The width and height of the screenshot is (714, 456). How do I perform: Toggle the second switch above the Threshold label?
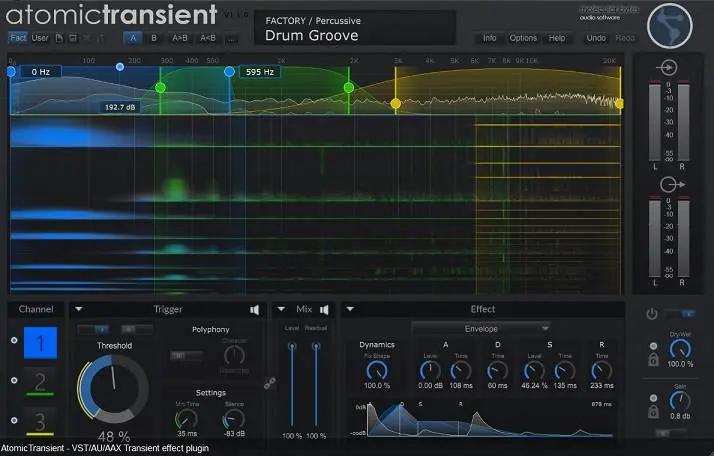(135, 329)
